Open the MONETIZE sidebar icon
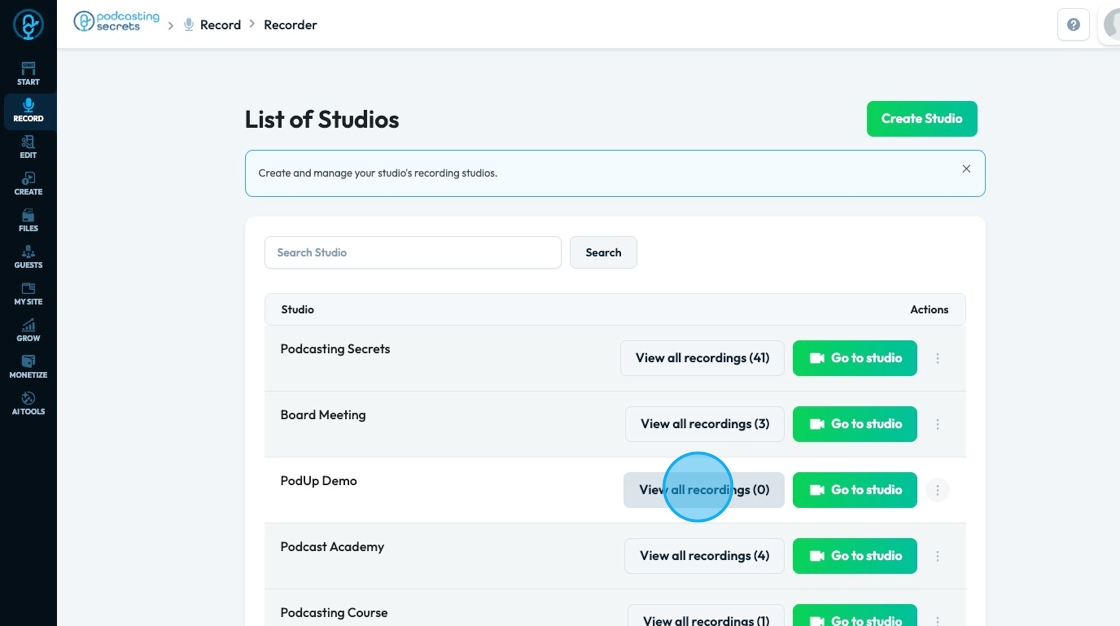Image resolution: width=1120 pixels, height=626 pixels. click(x=28, y=367)
